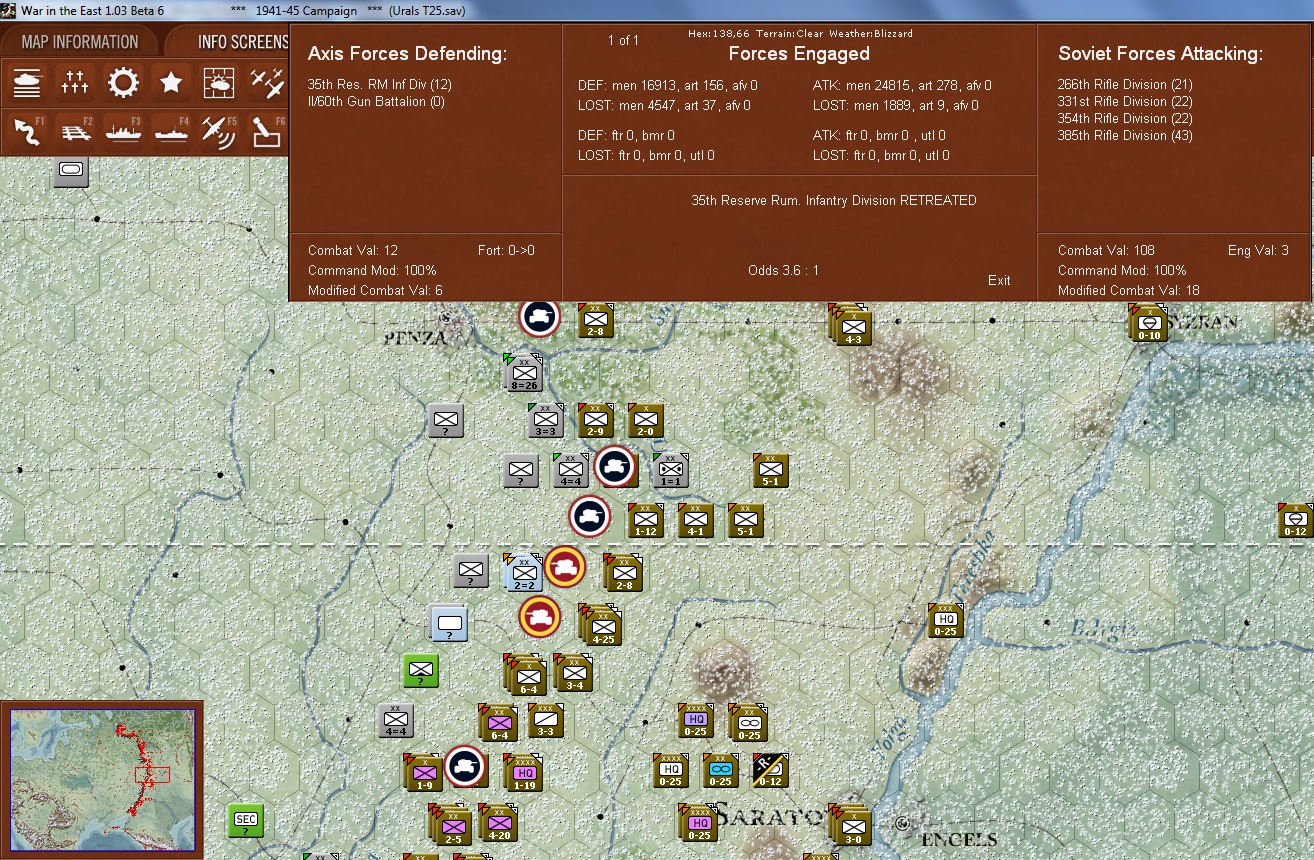
Task: Select the green unknown infantry counter
Action: point(421,670)
